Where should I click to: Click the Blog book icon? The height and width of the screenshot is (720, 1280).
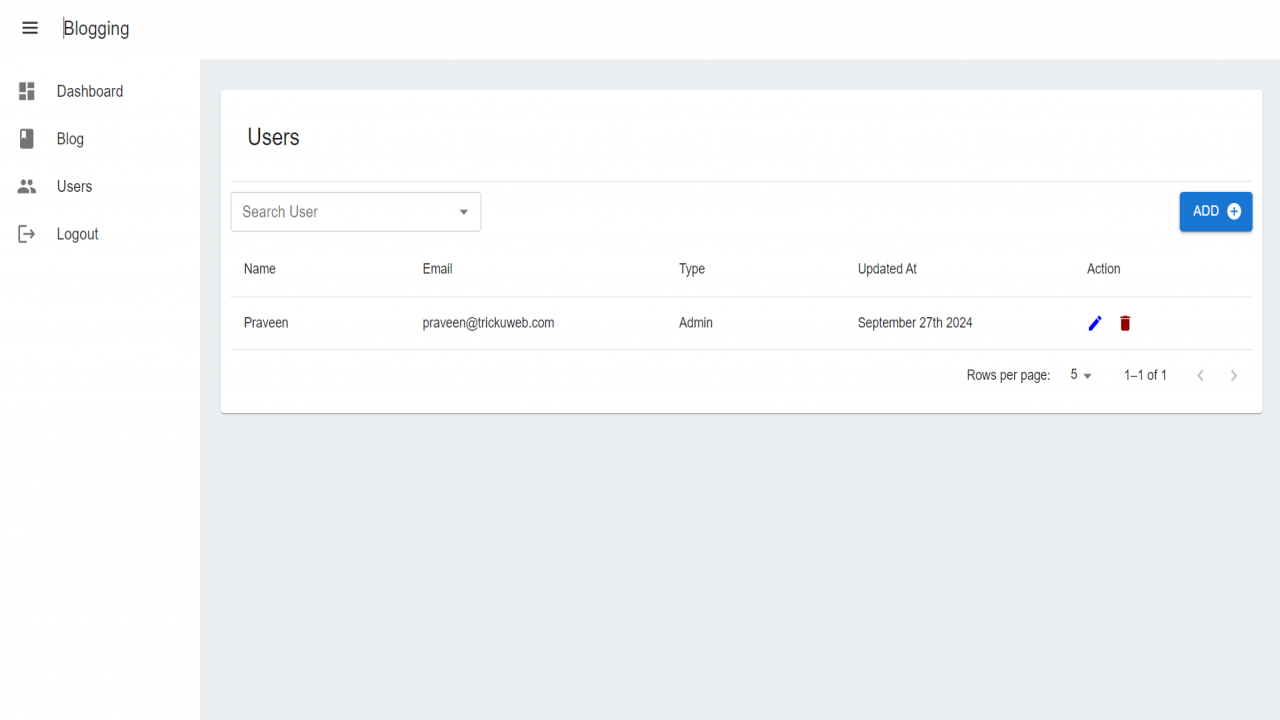tap(27, 139)
